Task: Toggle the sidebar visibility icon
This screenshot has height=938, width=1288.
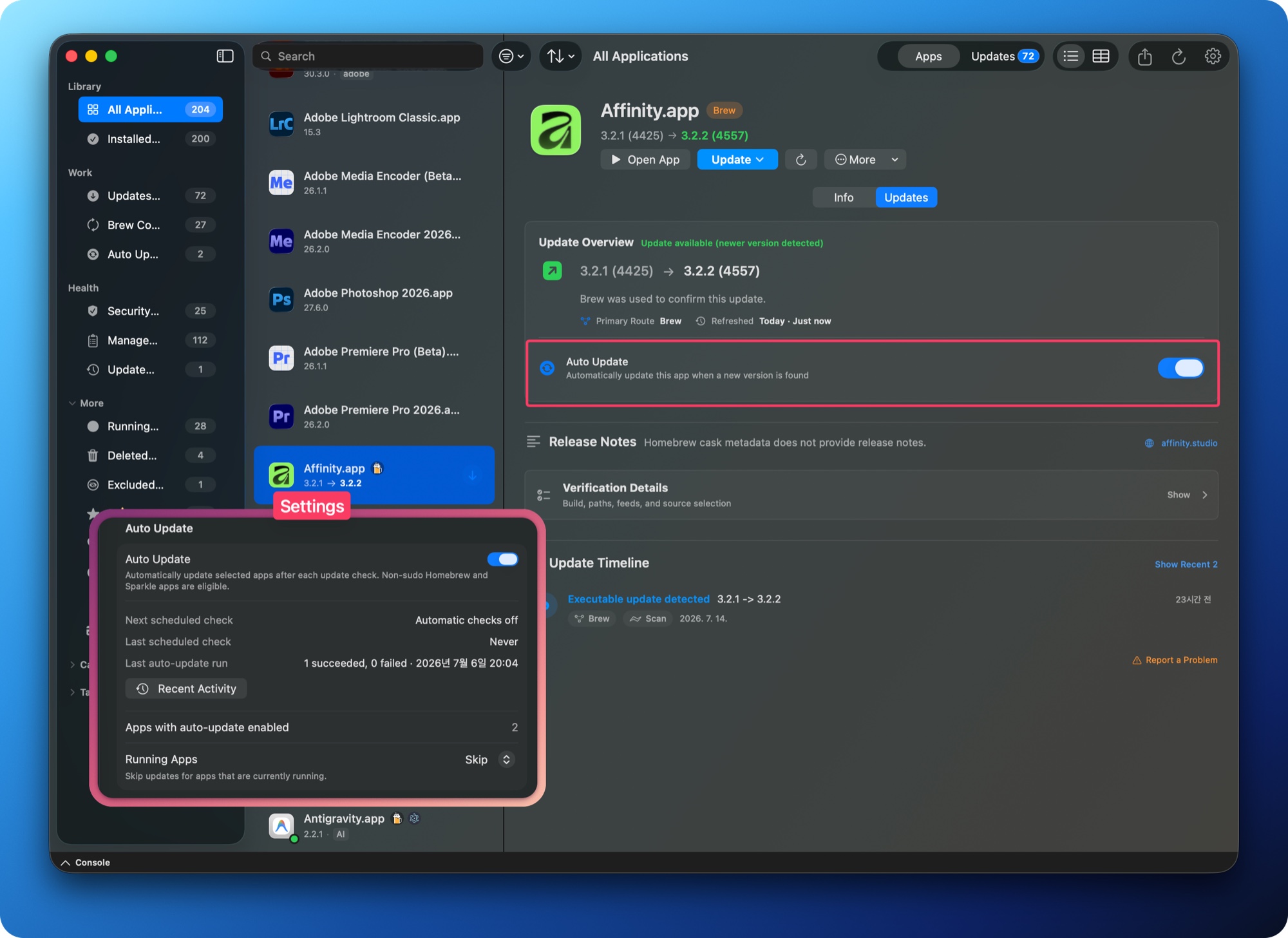Action: 225,56
